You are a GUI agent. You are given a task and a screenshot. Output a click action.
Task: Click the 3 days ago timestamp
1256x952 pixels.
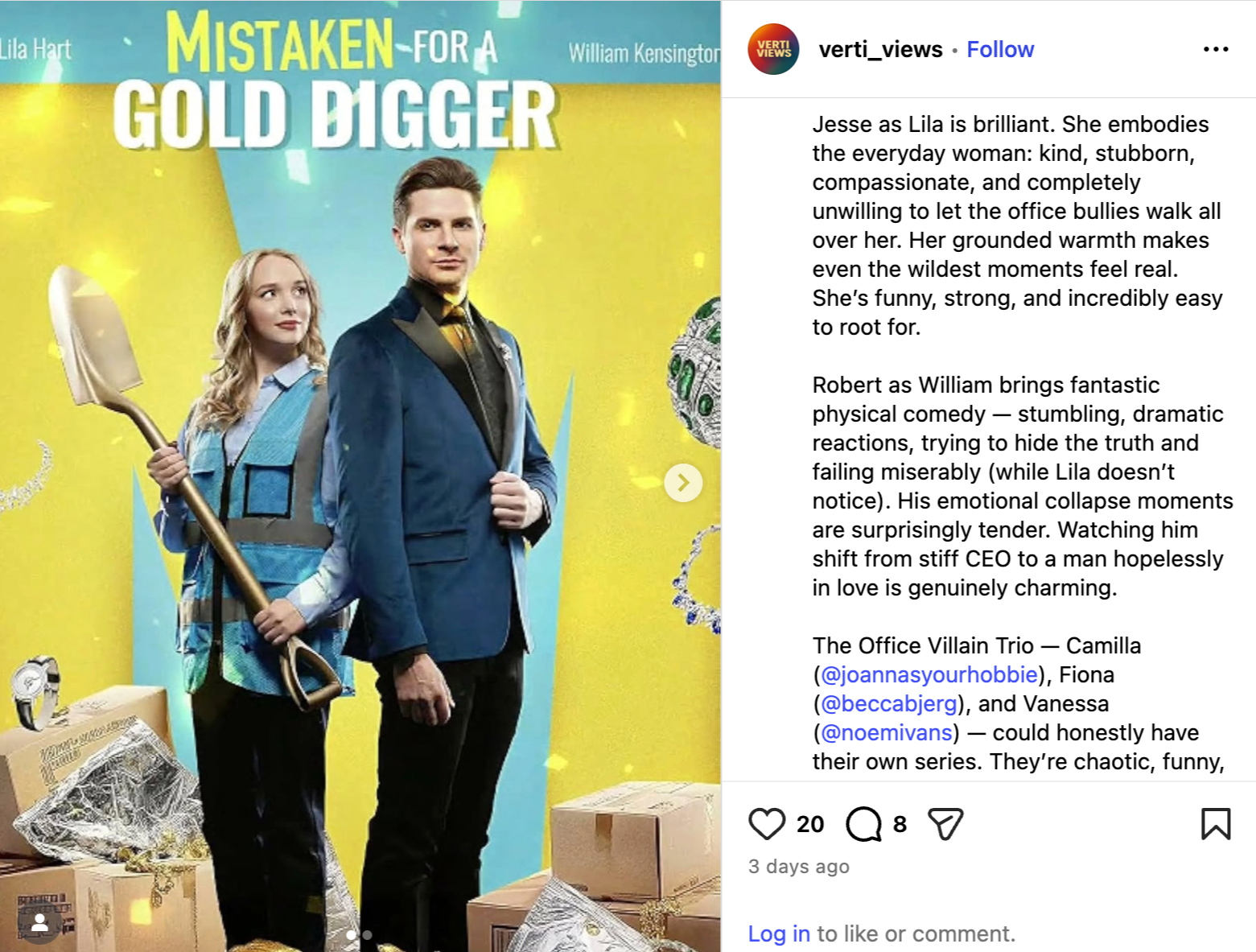(x=798, y=867)
